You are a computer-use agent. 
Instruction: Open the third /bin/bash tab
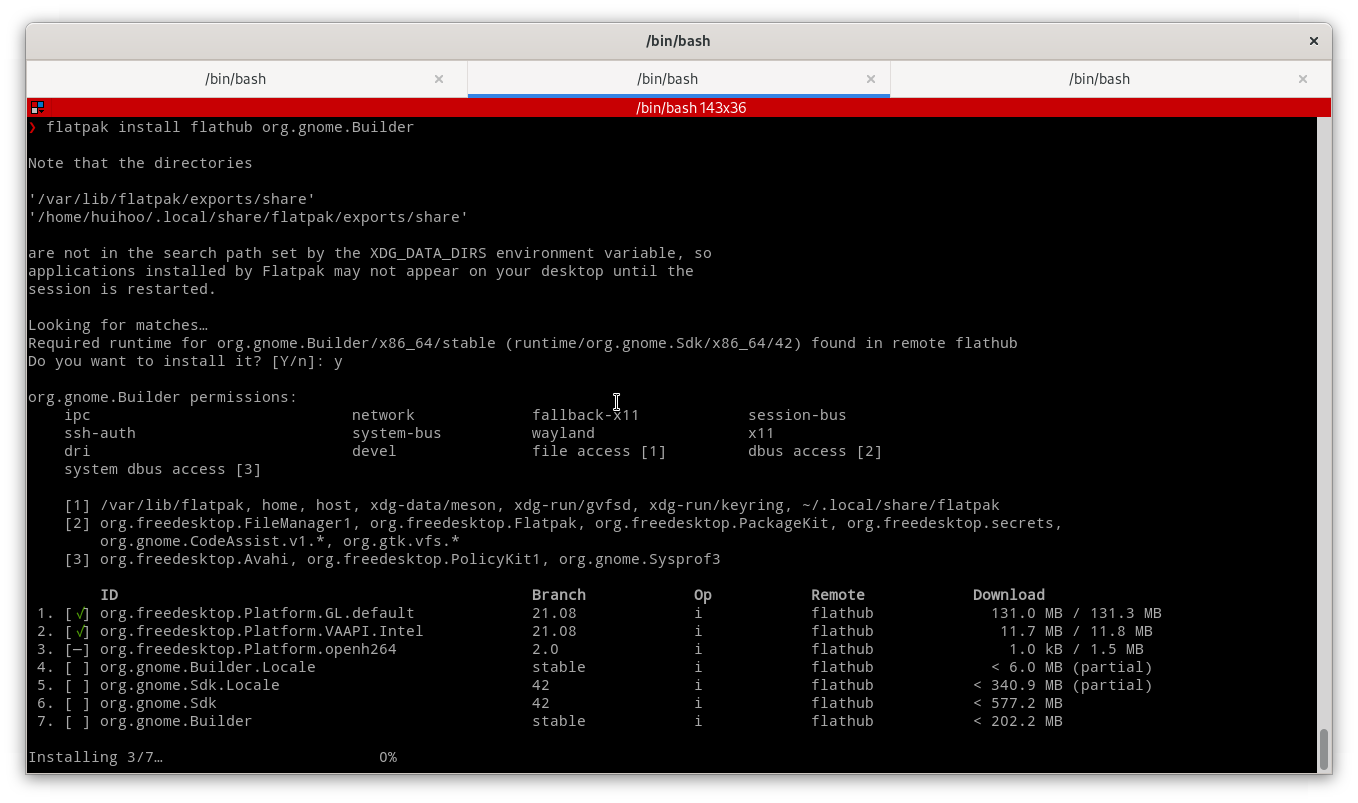pos(1099,79)
